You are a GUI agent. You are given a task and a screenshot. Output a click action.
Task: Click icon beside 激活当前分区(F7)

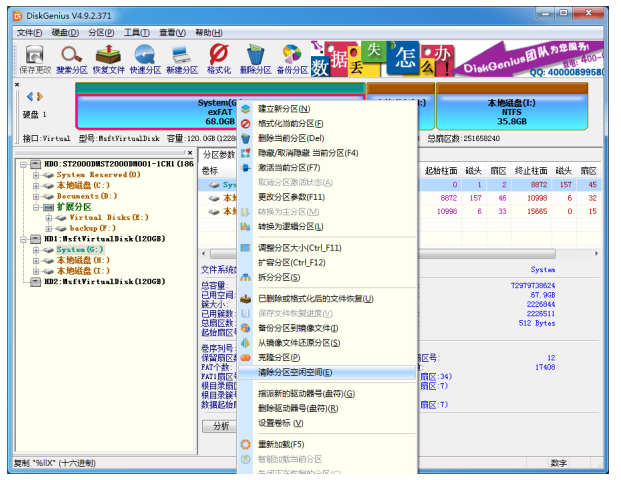[246, 168]
